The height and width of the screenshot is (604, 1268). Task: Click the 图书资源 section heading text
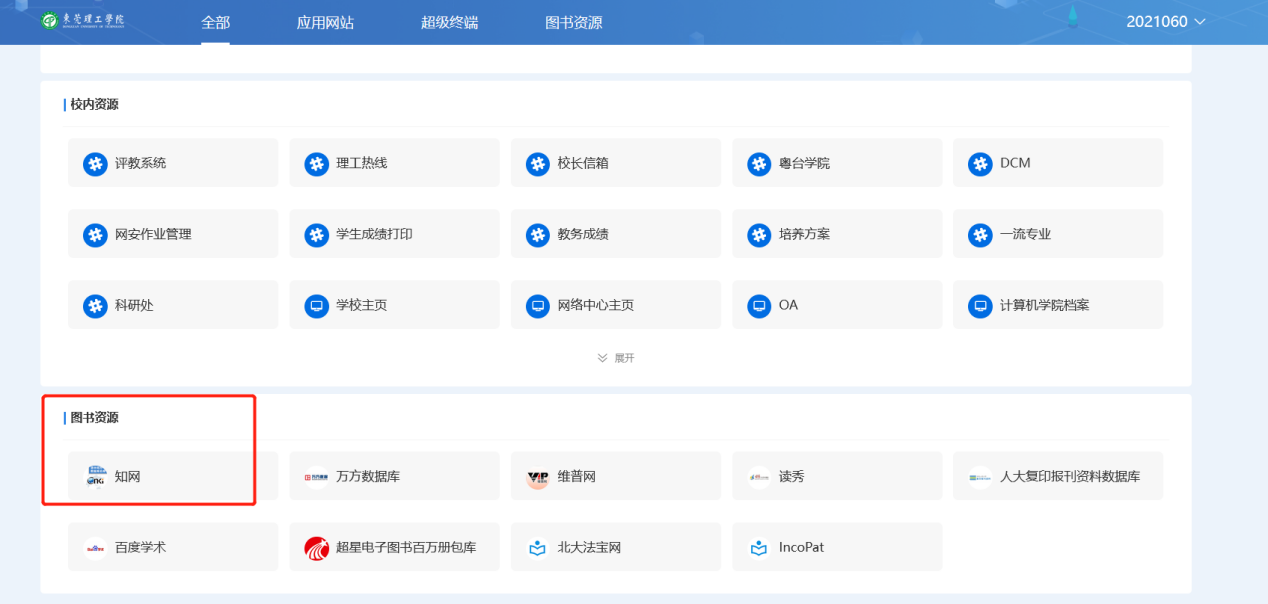coord(94,418)
